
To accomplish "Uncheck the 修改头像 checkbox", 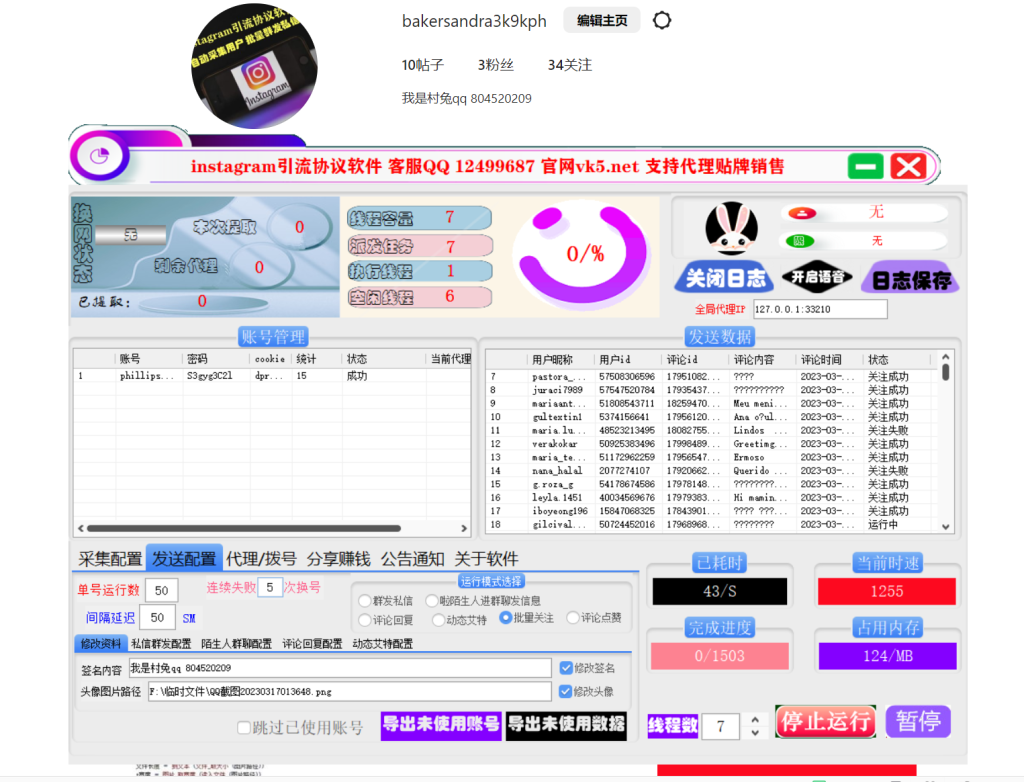I will pos(567,690).
